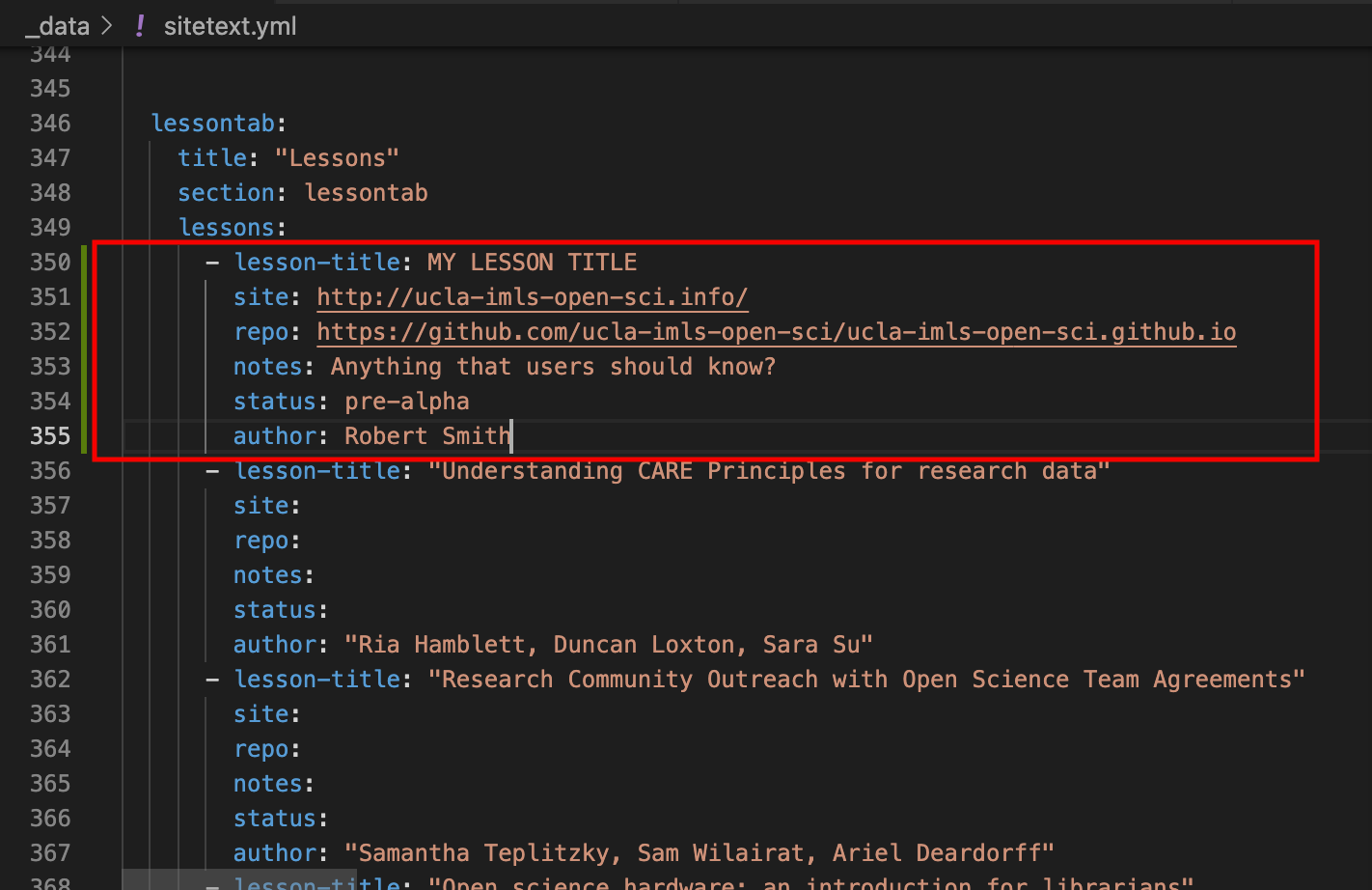Open the github.com repo URL link

[777, 332]
